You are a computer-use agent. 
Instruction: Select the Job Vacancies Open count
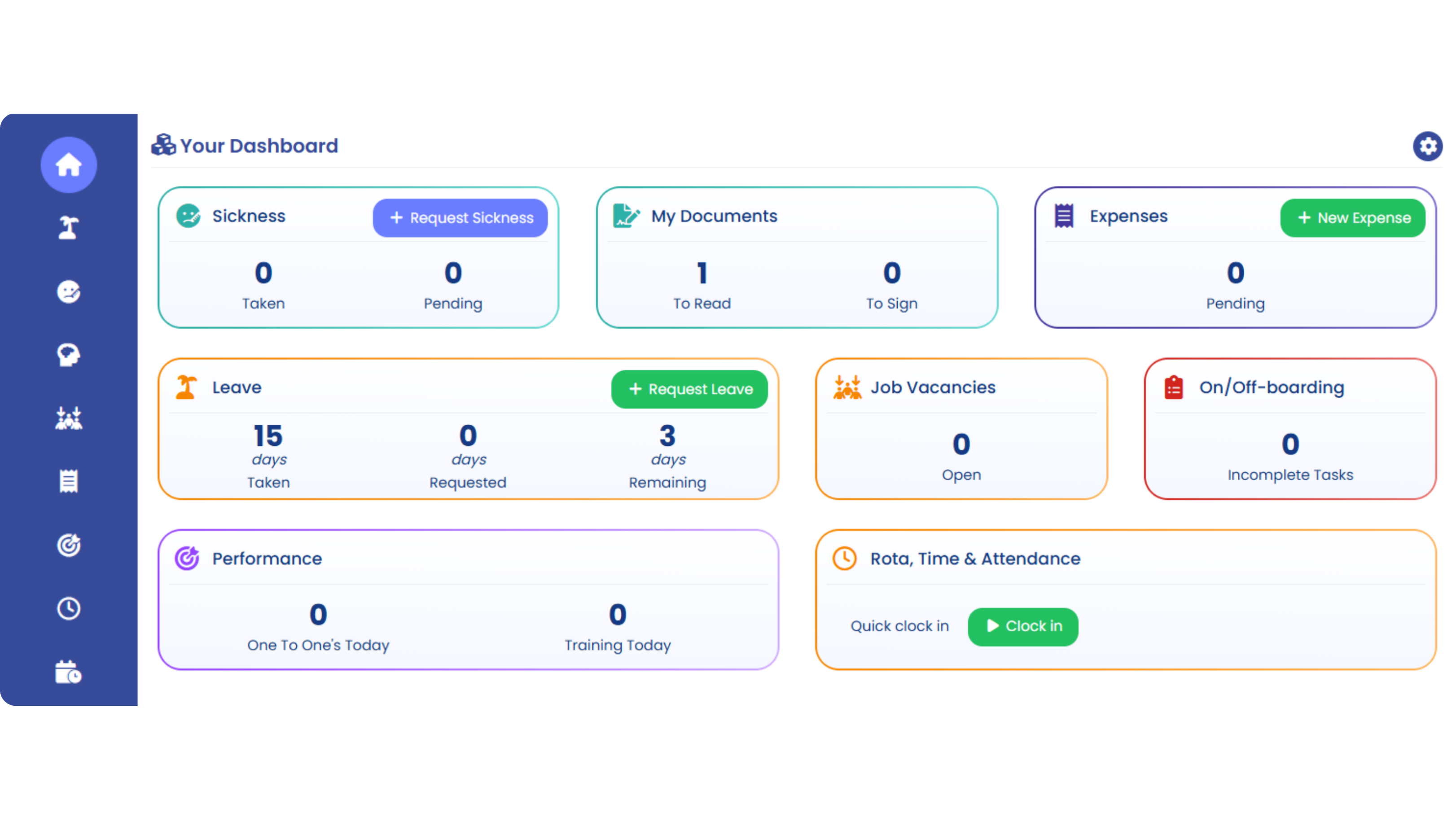tap(960, 445)
